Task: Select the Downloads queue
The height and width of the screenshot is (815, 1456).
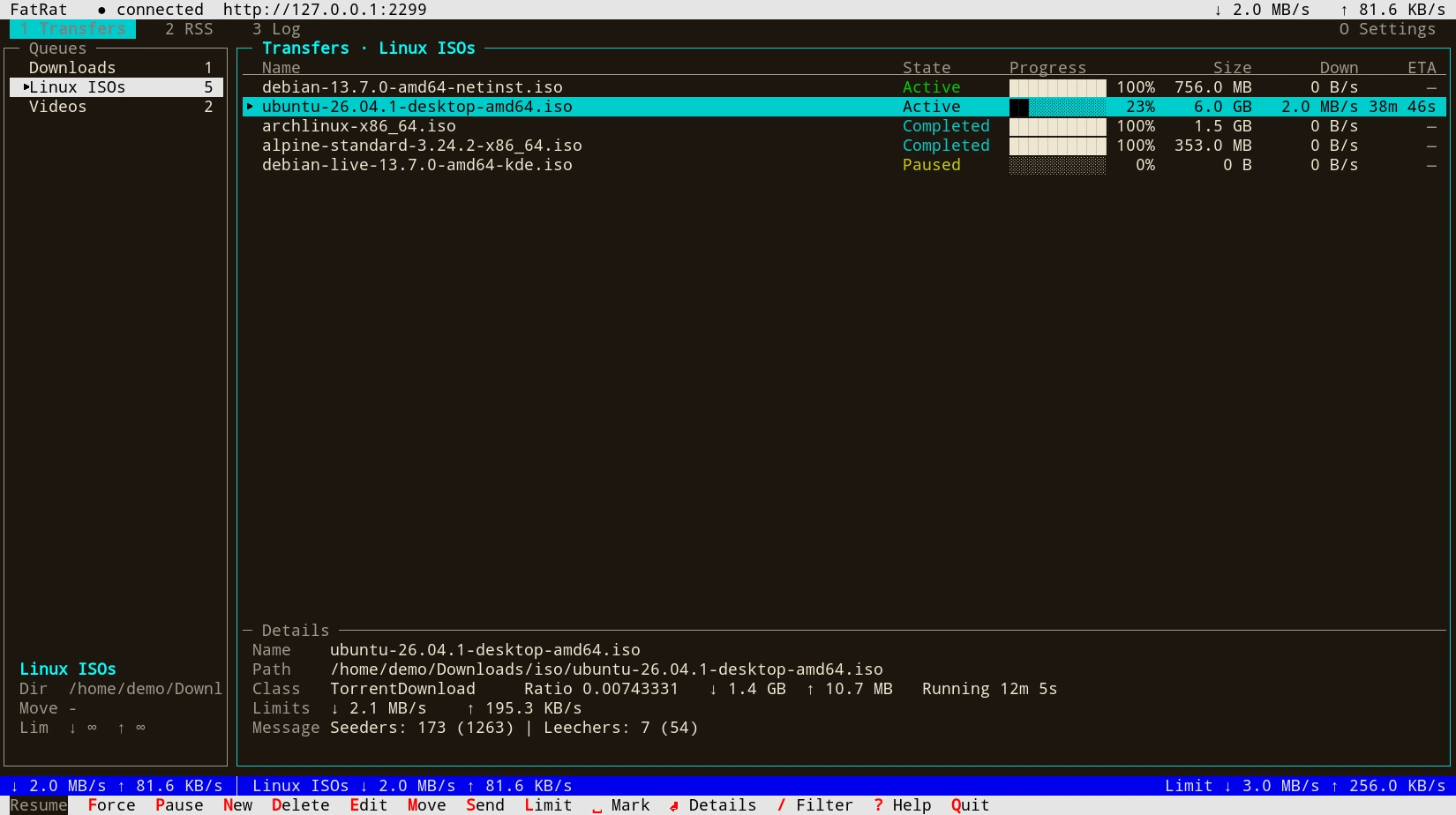Action: click(x=116, y=68)
